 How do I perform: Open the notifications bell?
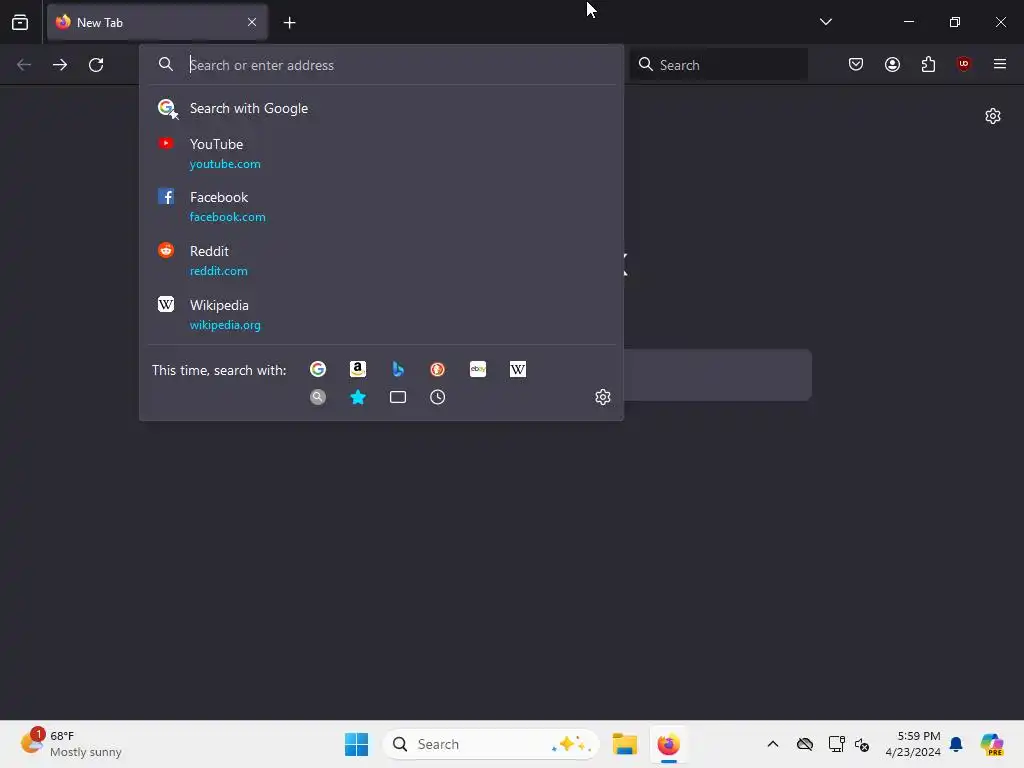click(956, 744)
